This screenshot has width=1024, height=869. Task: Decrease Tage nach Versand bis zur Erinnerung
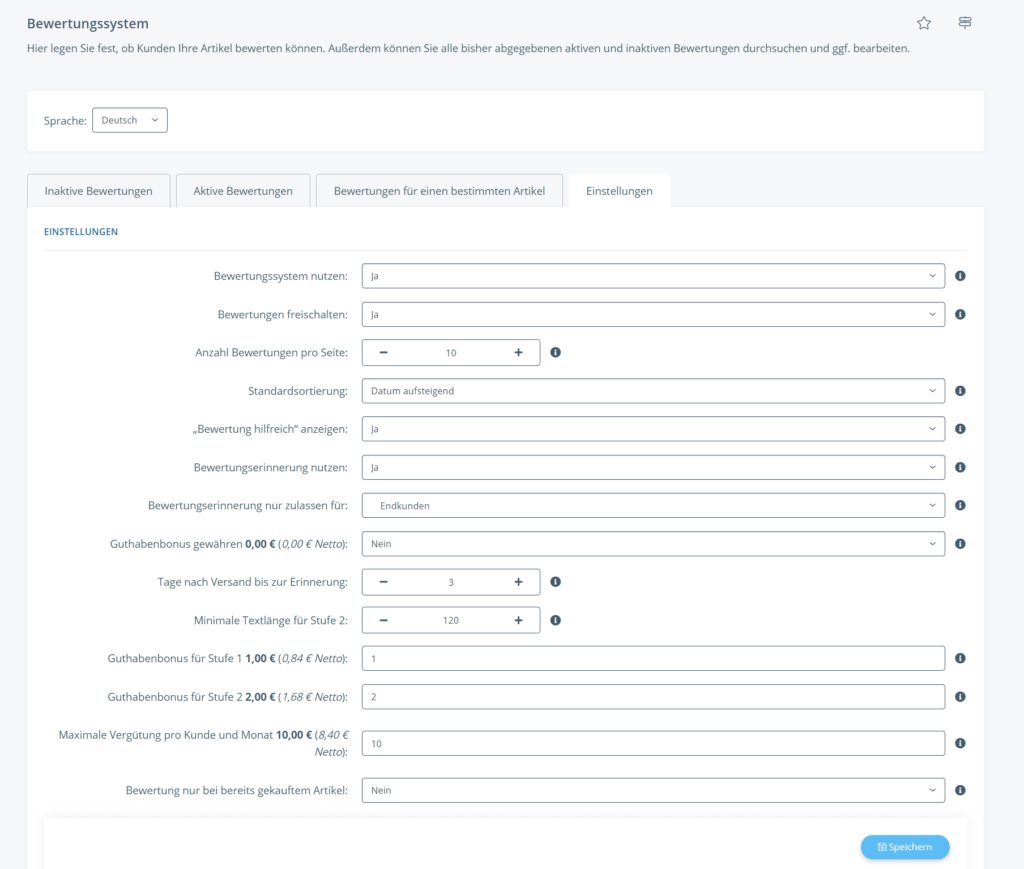pyautogui.click(x=383, y=582)
